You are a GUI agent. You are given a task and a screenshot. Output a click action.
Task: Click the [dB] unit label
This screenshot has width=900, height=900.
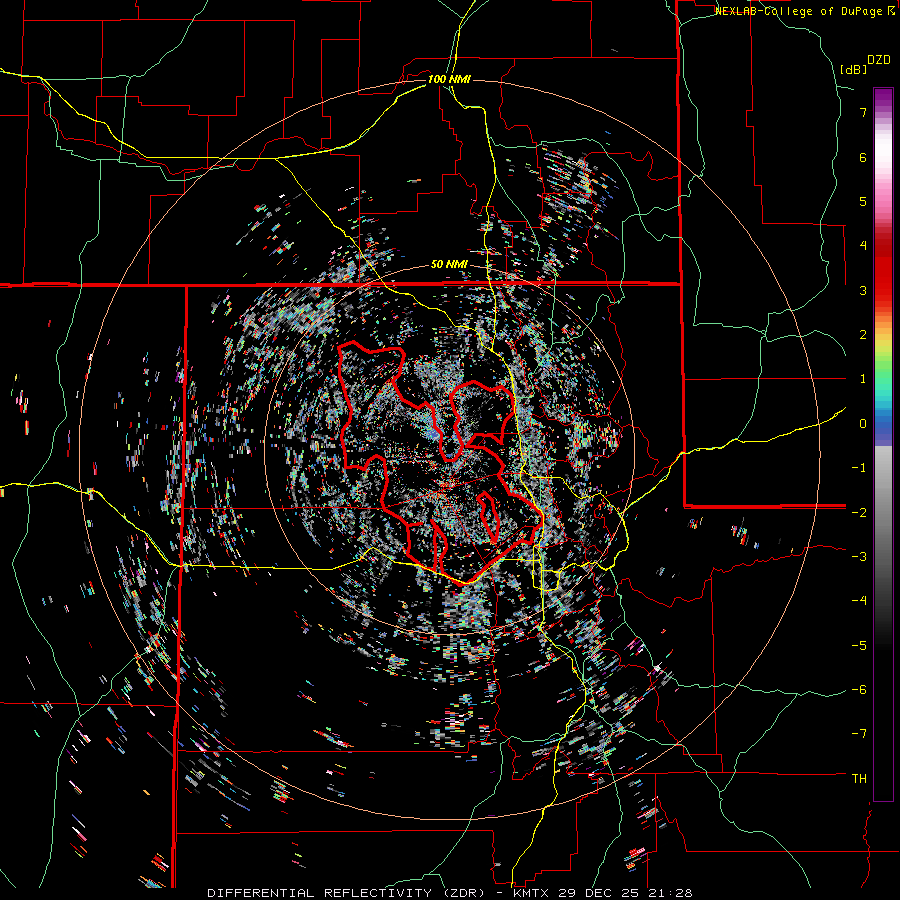pyautogui.click(x=854, y=69)
